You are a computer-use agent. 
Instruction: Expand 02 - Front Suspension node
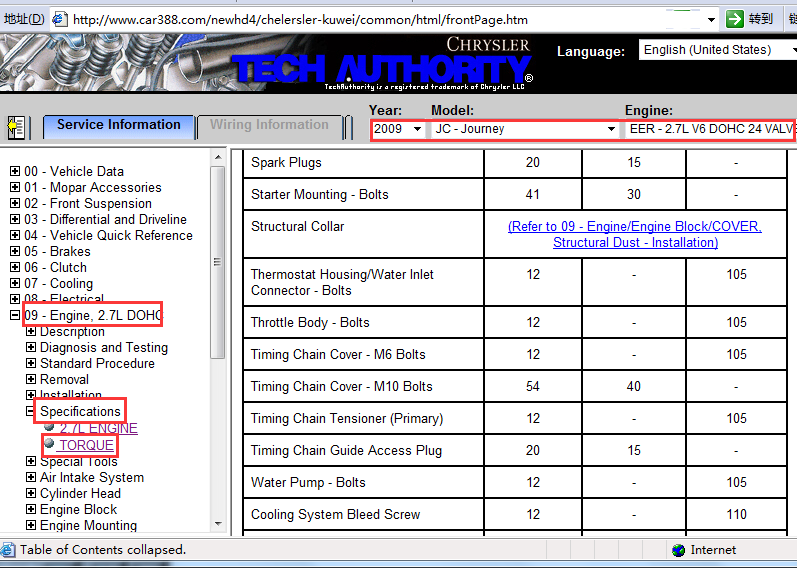tap(15, 203)
